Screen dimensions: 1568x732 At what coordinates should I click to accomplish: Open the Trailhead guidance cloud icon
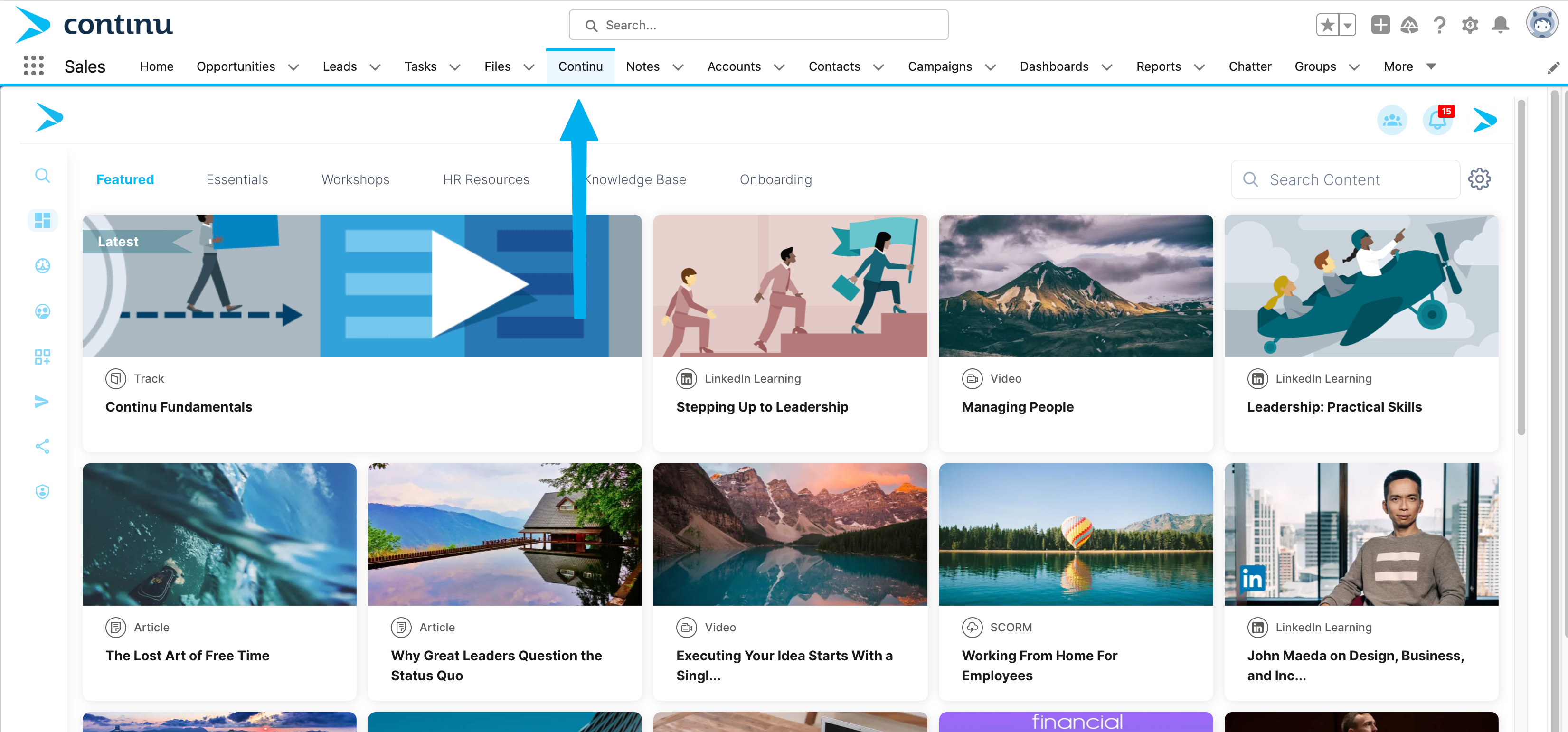(x=1409, y=25)
